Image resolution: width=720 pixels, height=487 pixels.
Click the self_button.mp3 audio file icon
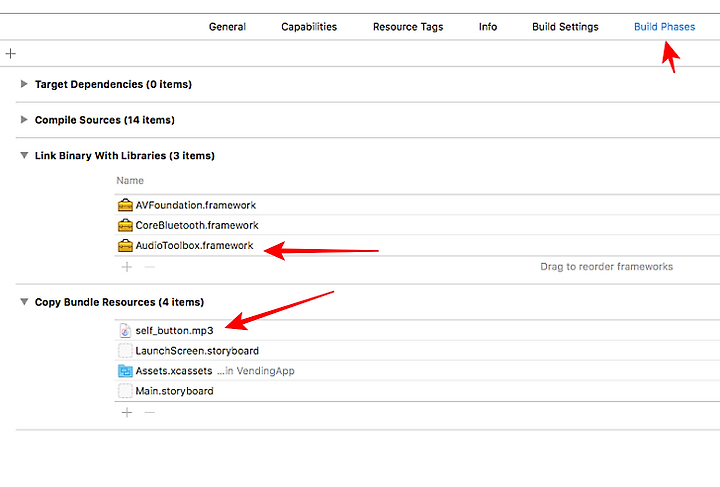tap(125, 330)
